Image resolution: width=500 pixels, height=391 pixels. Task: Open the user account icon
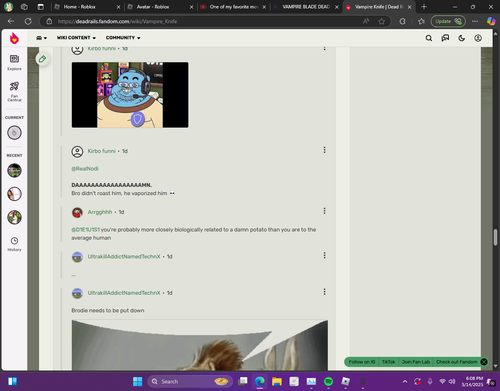[x=478, y=38]
